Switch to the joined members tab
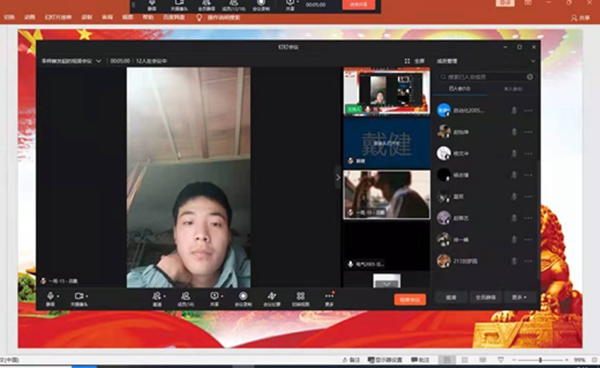Viewport: 600px width, 368px height. point(460,89)
